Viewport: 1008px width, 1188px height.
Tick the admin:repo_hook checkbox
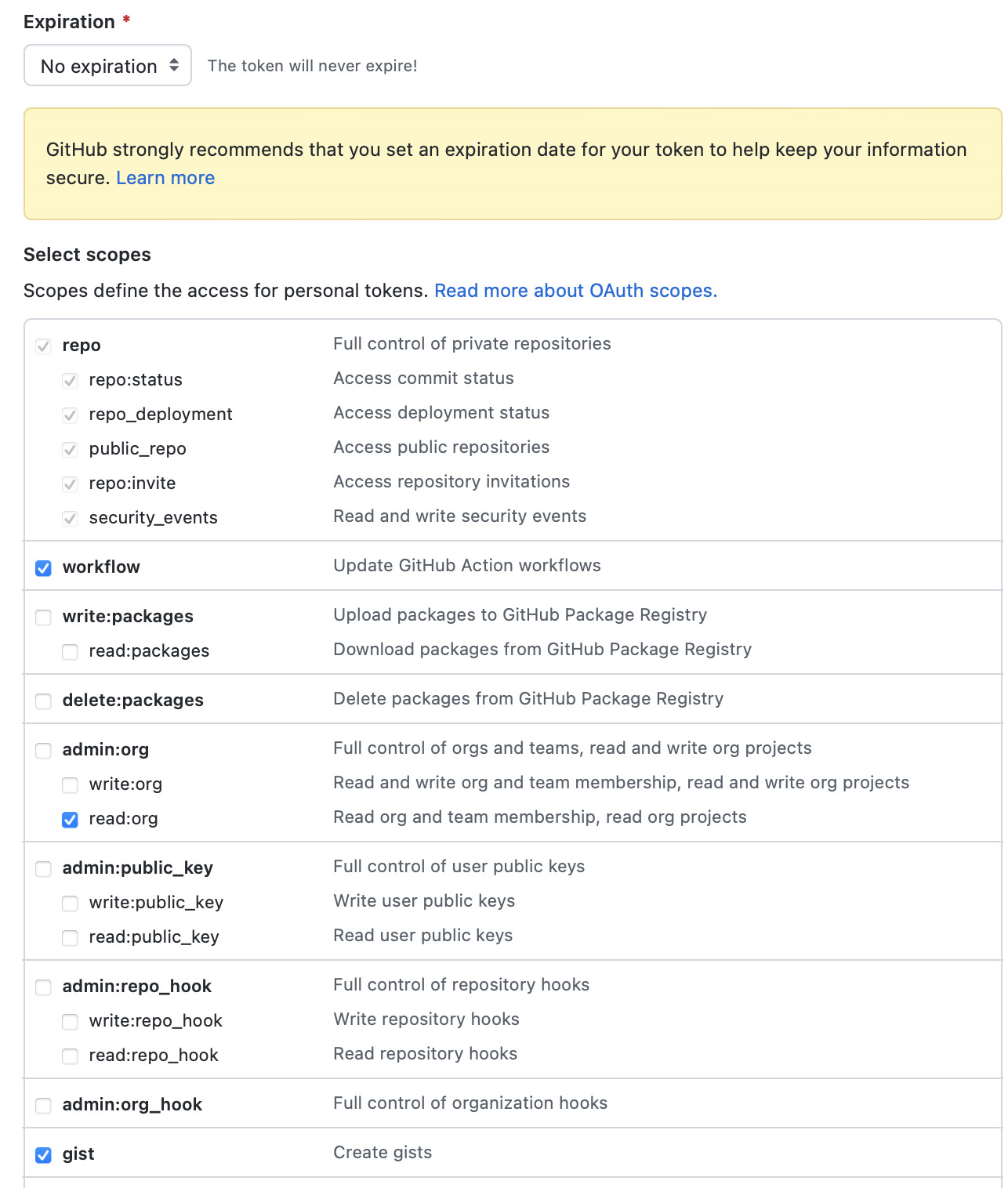tap(44, 987)
